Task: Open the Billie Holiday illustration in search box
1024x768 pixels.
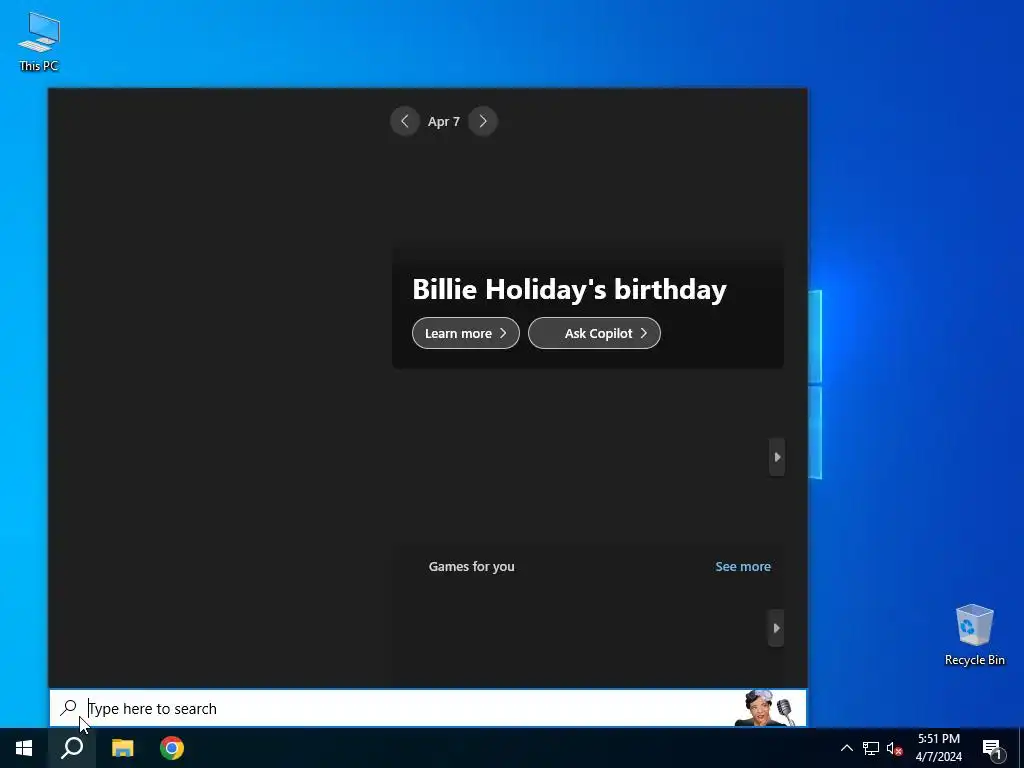Action: point(765,708)
